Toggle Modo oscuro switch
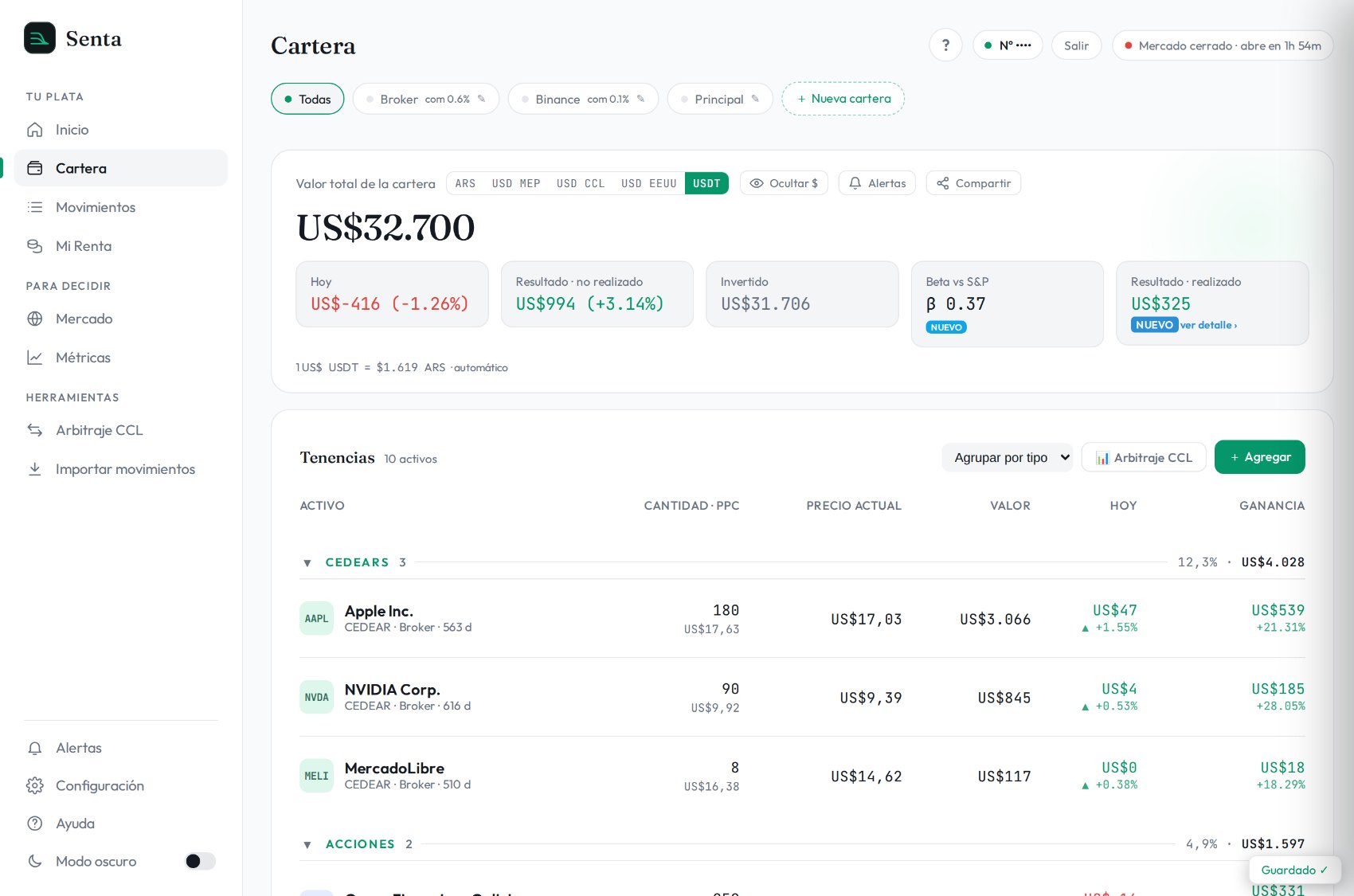This screenshot has width=1354, height=896. 200,861
